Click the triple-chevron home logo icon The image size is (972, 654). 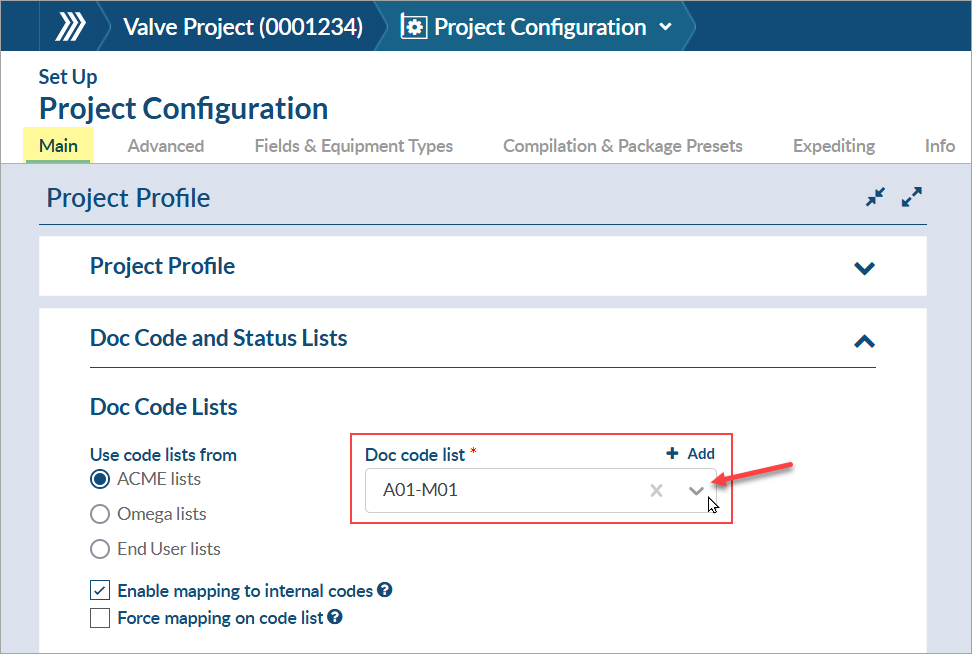(69, 27)
